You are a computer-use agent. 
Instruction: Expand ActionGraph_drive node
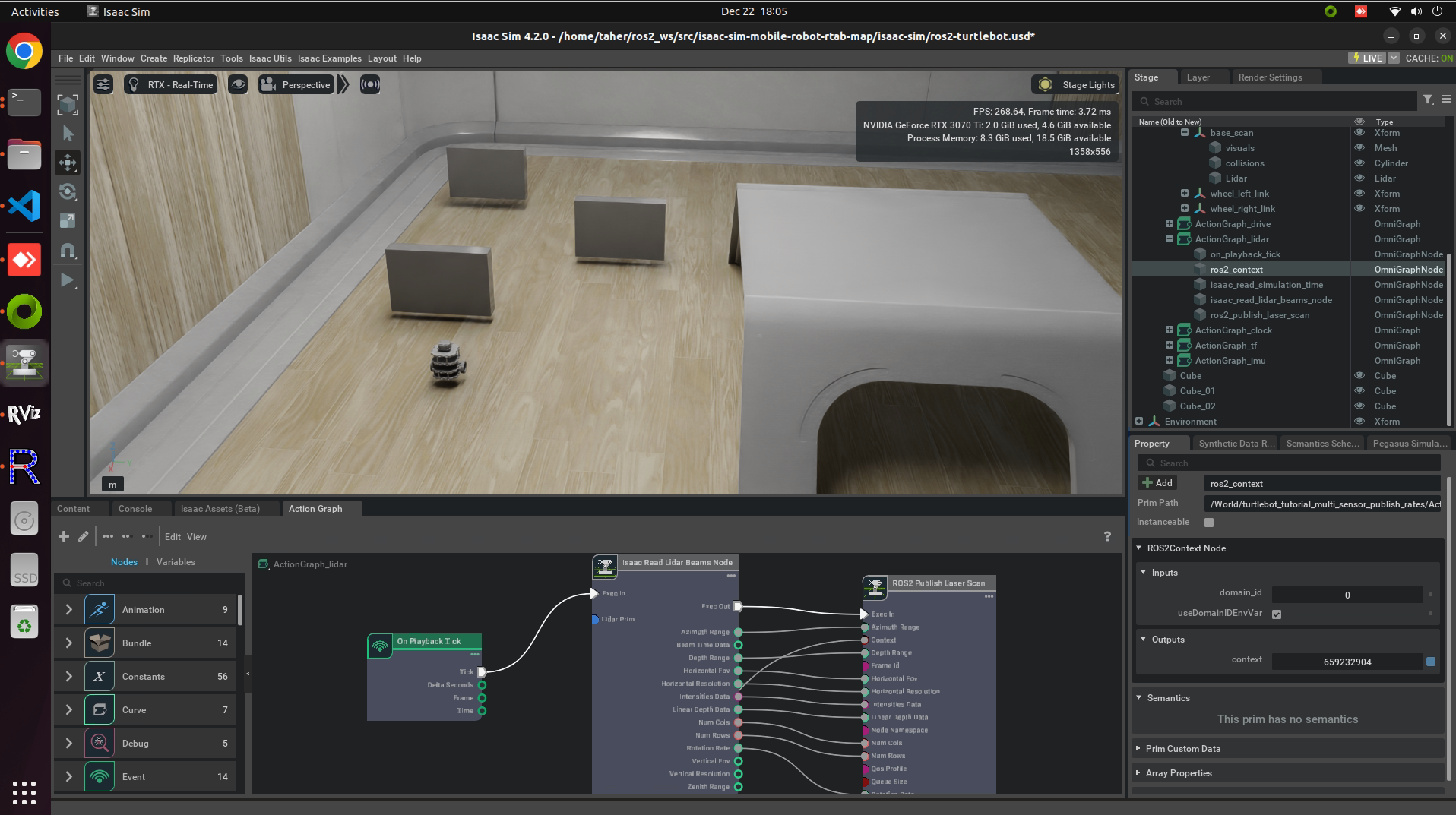(1169, 223)
